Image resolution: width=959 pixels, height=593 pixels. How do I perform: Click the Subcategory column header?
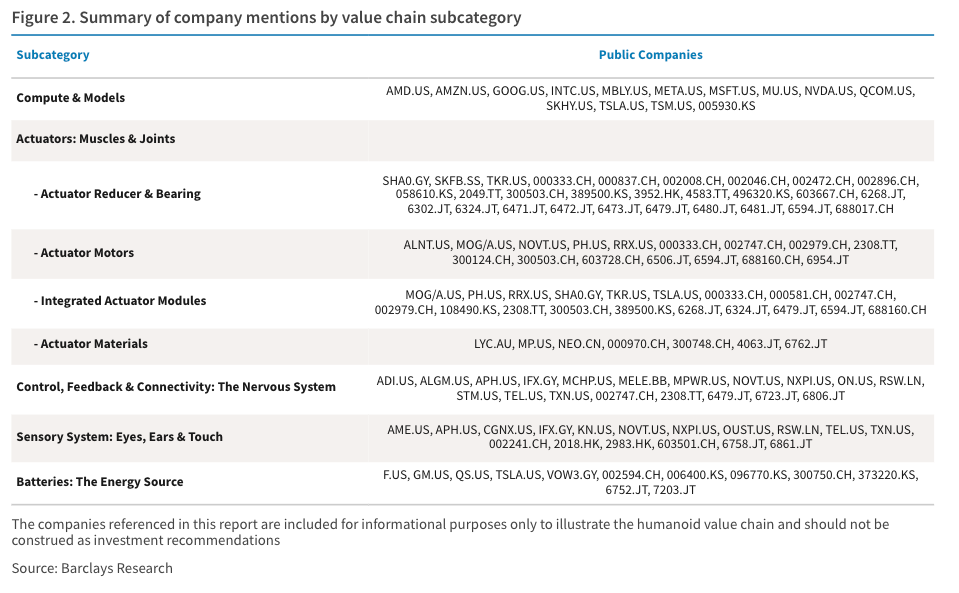coord(53,55)
